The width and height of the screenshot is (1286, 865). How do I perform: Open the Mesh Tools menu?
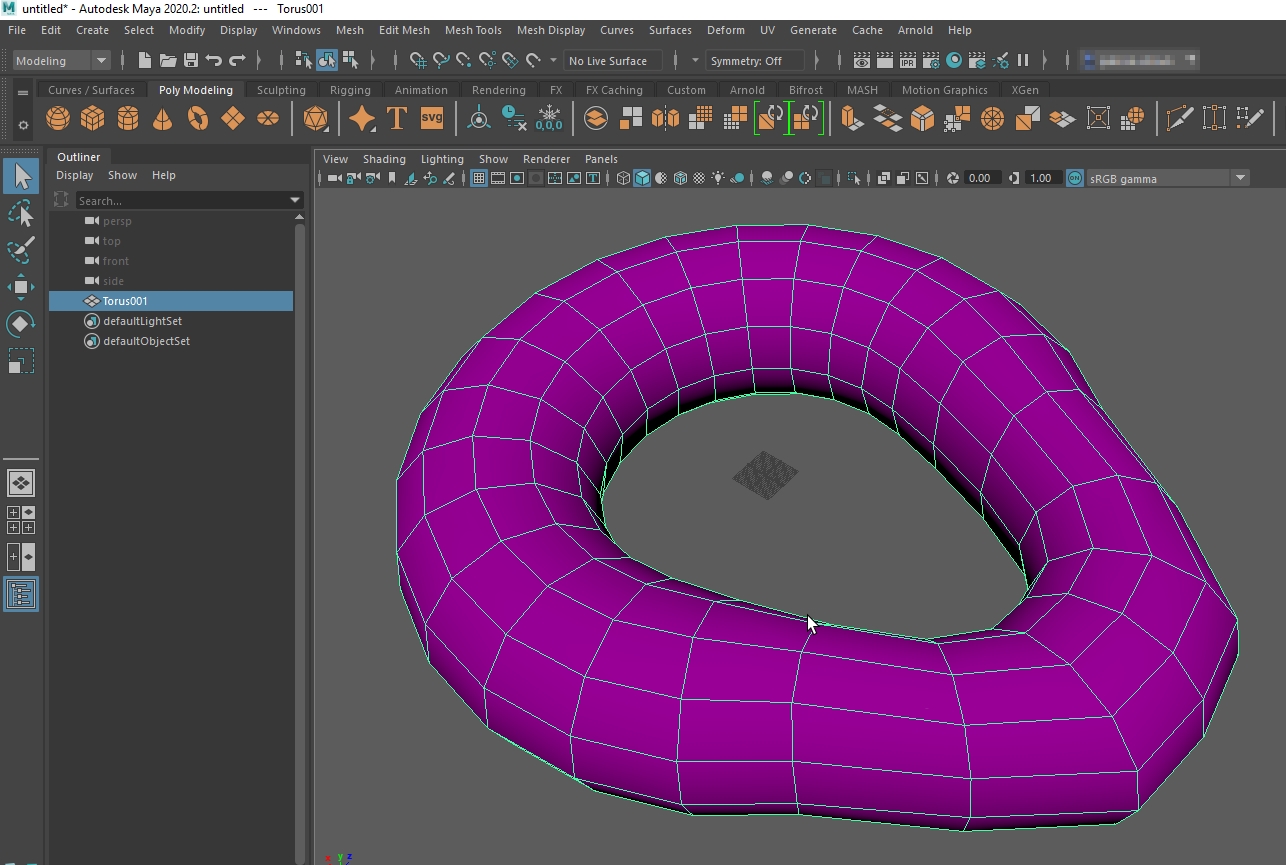click(473, 30)
